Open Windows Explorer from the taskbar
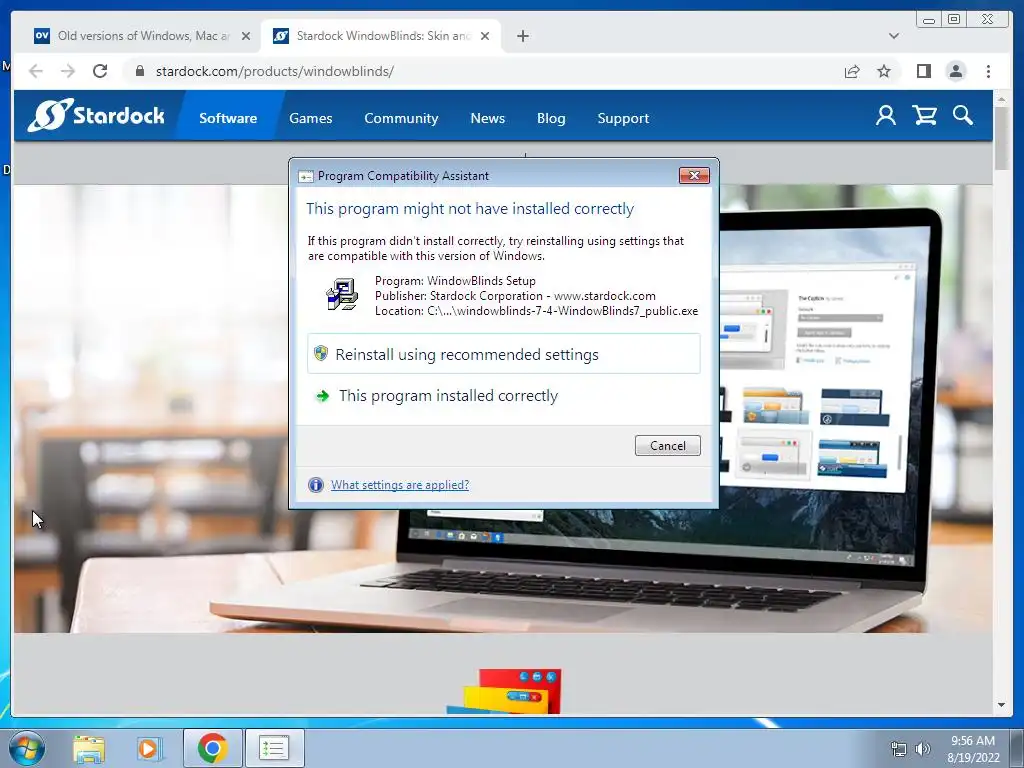The width and height of the screenshot is (1024, 768). tap(89, 748)
